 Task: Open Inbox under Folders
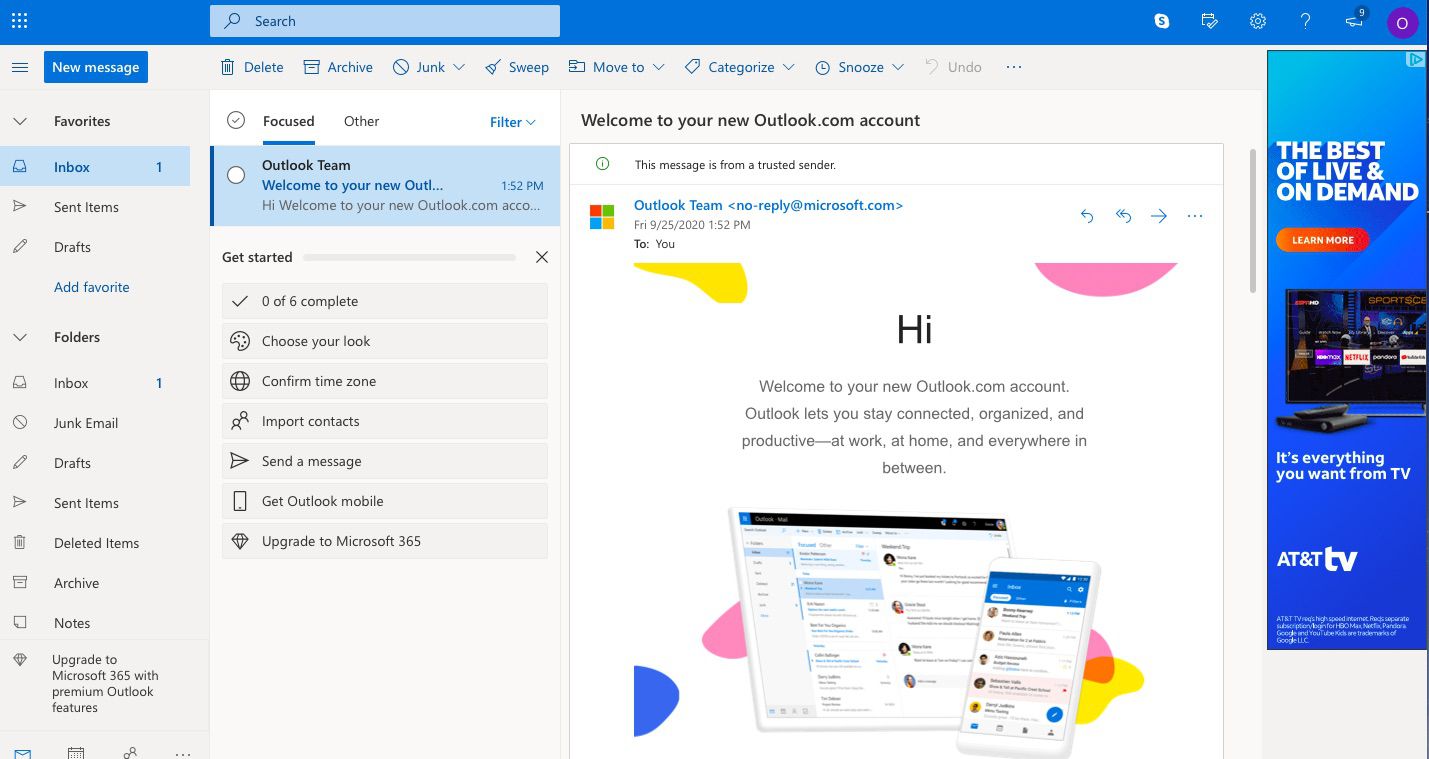95,383
